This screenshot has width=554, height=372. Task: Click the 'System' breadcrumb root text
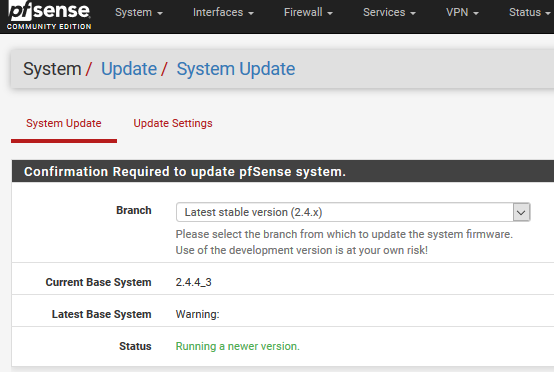52,69
